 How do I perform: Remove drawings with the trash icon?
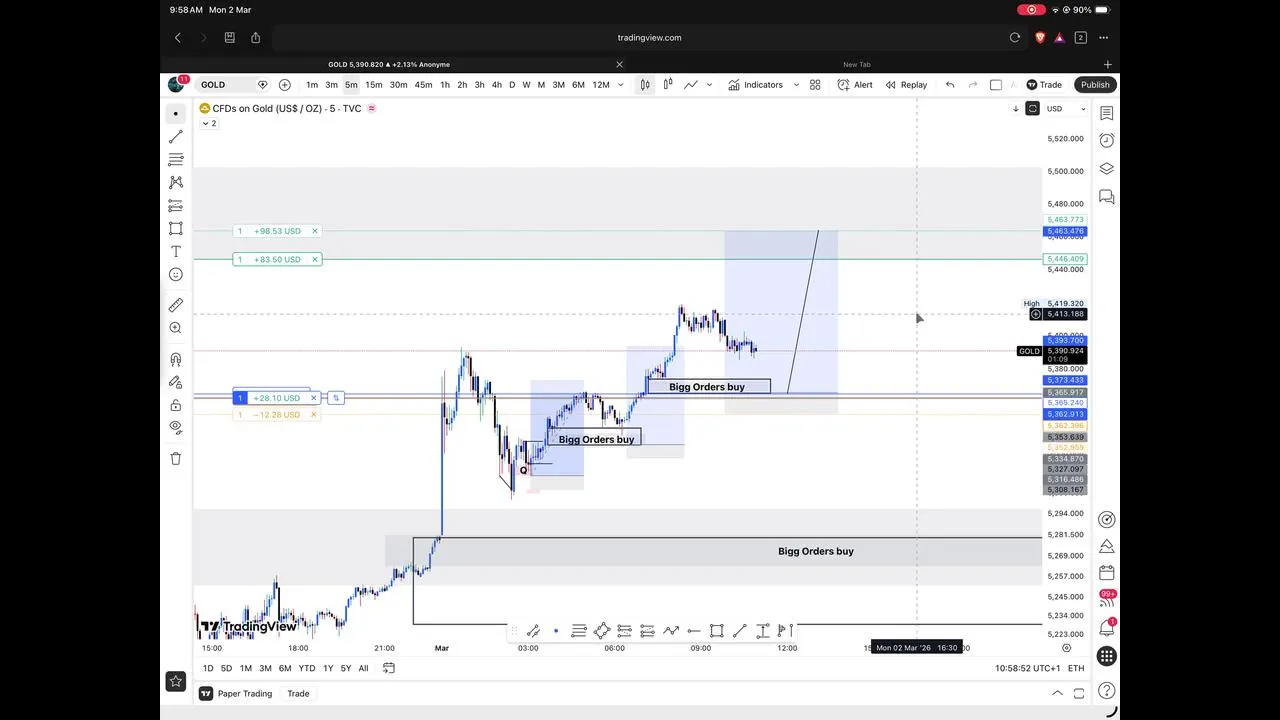[x=176, y=458]
